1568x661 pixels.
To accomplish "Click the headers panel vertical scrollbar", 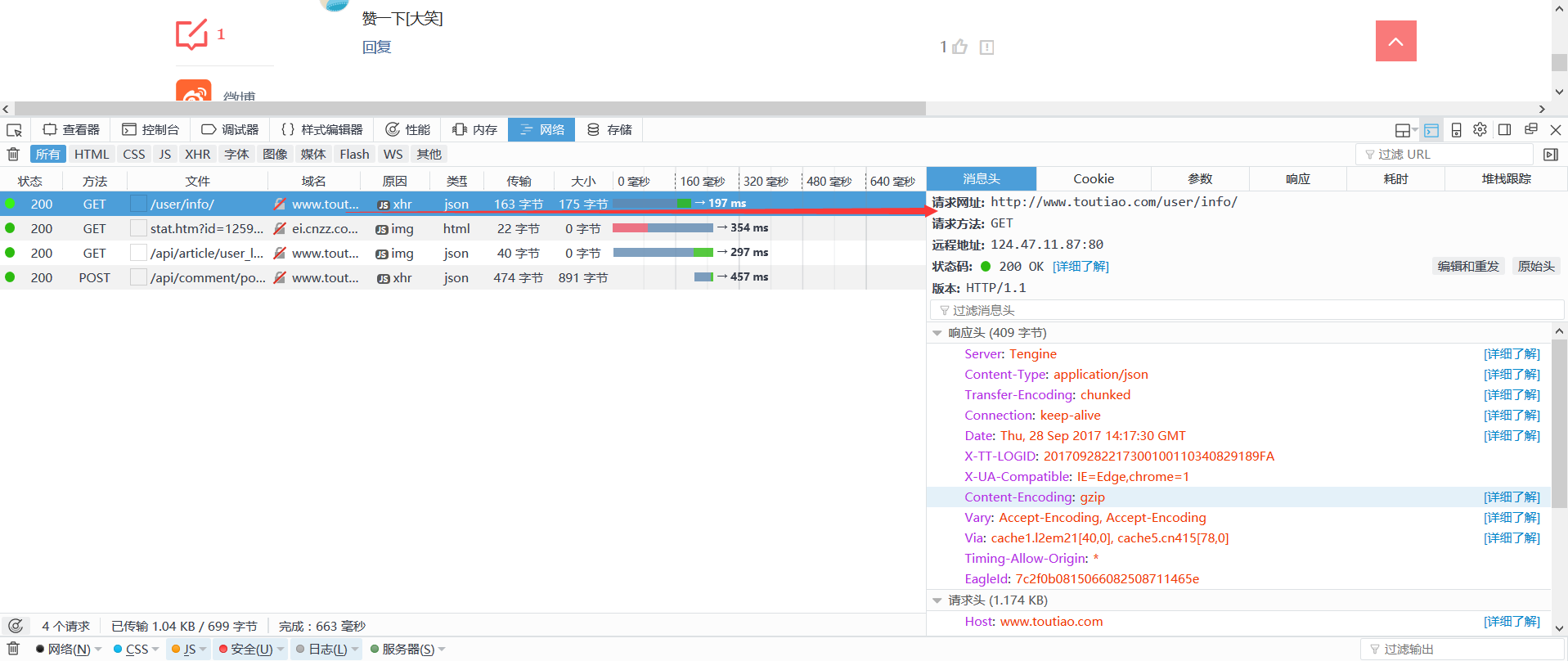I will [x=1559, y=424].
